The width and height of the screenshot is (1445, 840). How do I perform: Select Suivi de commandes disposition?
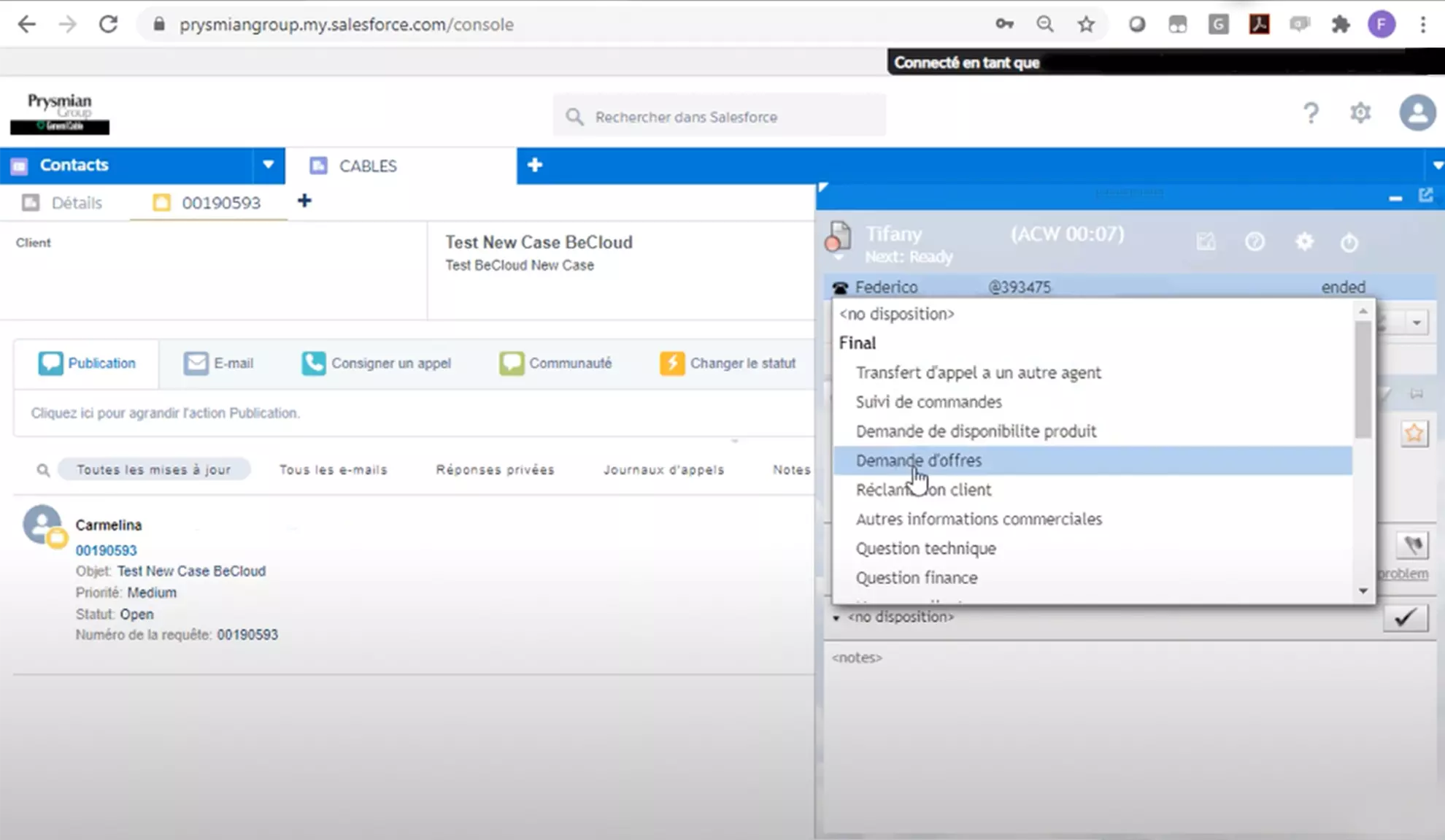coord(1093,401)
